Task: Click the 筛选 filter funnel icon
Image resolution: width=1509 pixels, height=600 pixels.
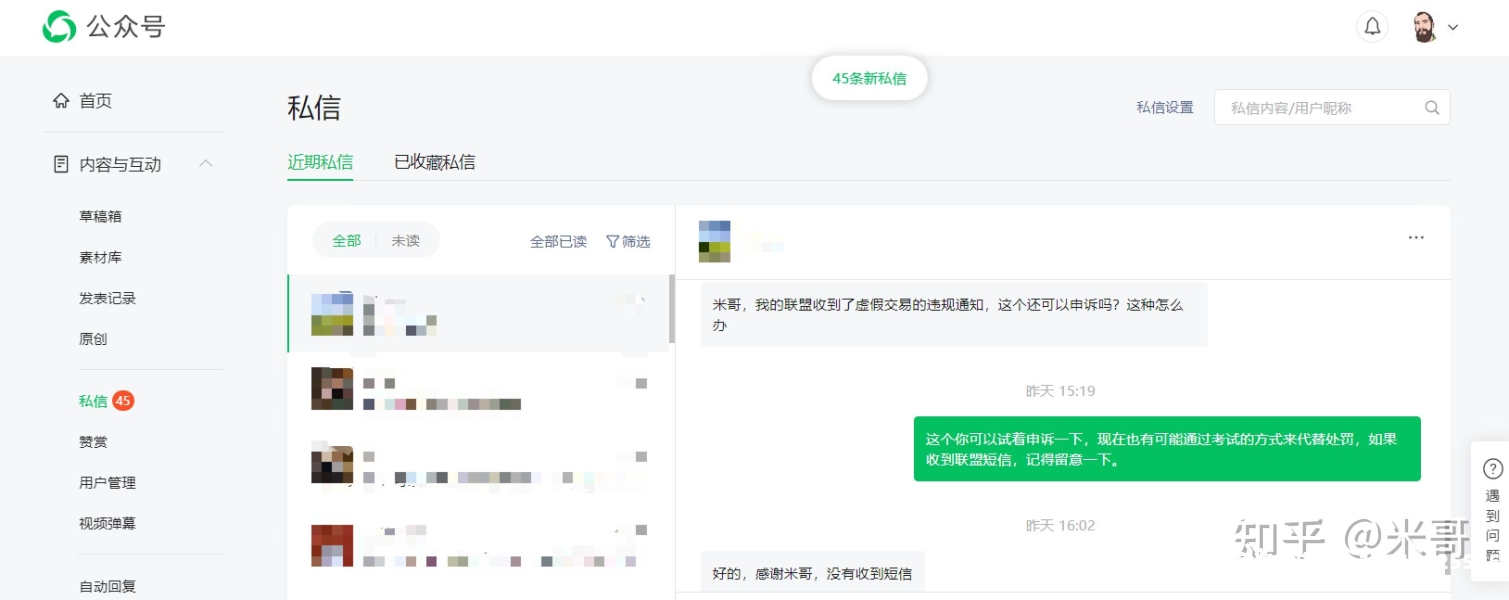Action: [x=612, y=241]
